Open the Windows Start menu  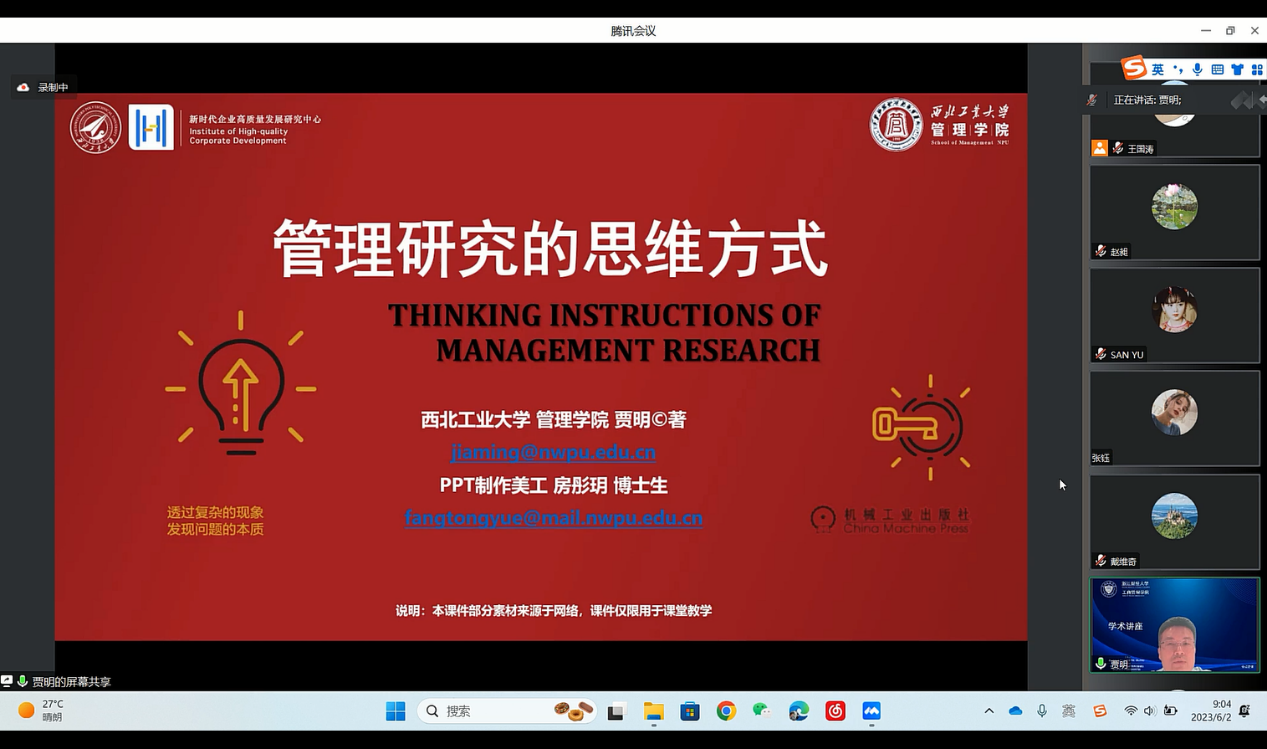pos(395,711)
